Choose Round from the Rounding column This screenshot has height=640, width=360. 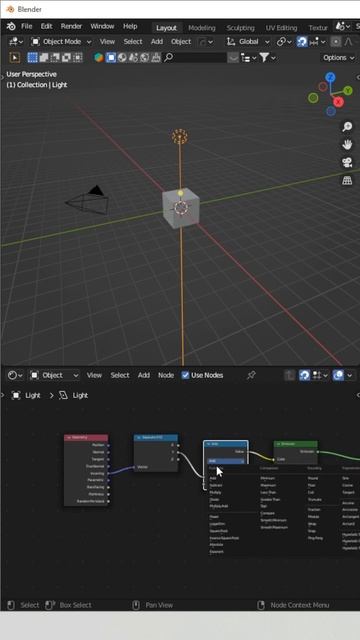tap(313, 478)
